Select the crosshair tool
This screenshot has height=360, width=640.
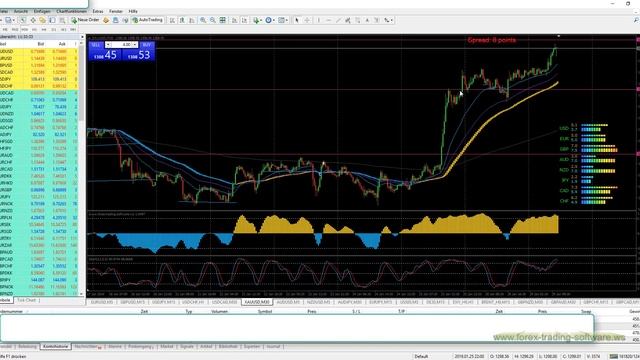(307, 20)
